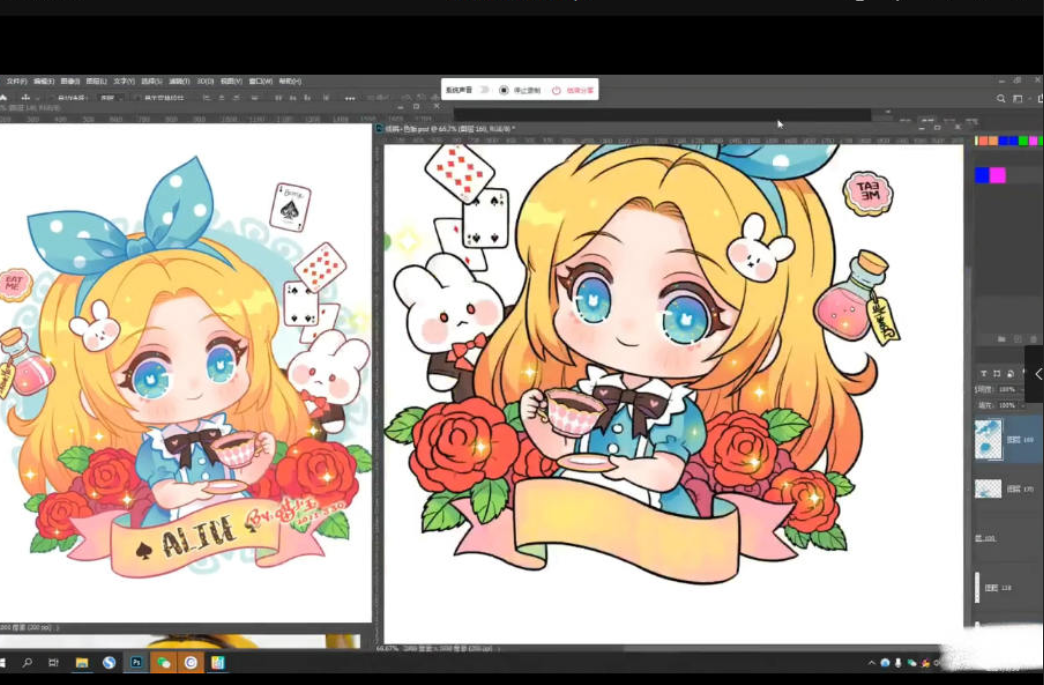The width and height of the screenshot is (1044, 685).
Task: Open the 帮助(H) menu
Action: (x=290, y=81)
